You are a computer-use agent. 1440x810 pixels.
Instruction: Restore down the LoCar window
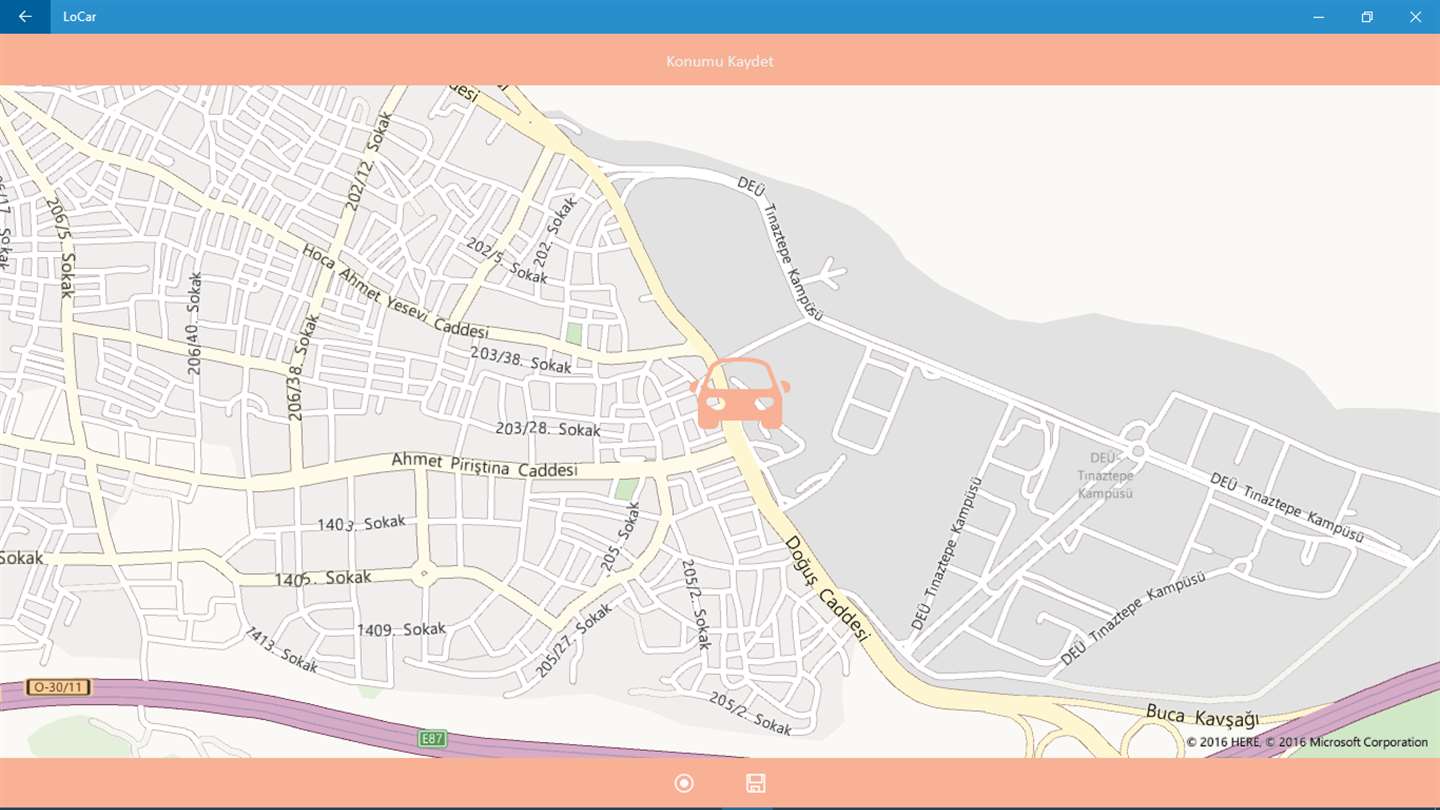[x=1367, y=16]
